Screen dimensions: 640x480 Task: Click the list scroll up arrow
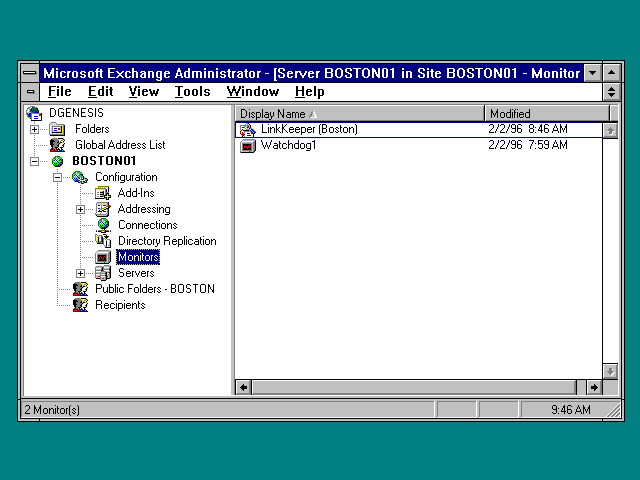[x=610, y=131]
